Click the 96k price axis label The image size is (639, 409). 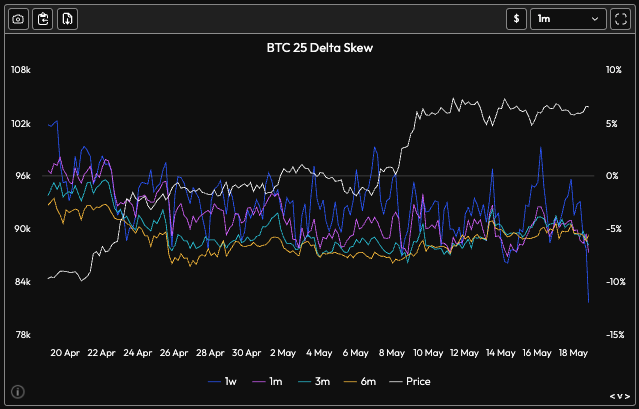coord(21,176)
